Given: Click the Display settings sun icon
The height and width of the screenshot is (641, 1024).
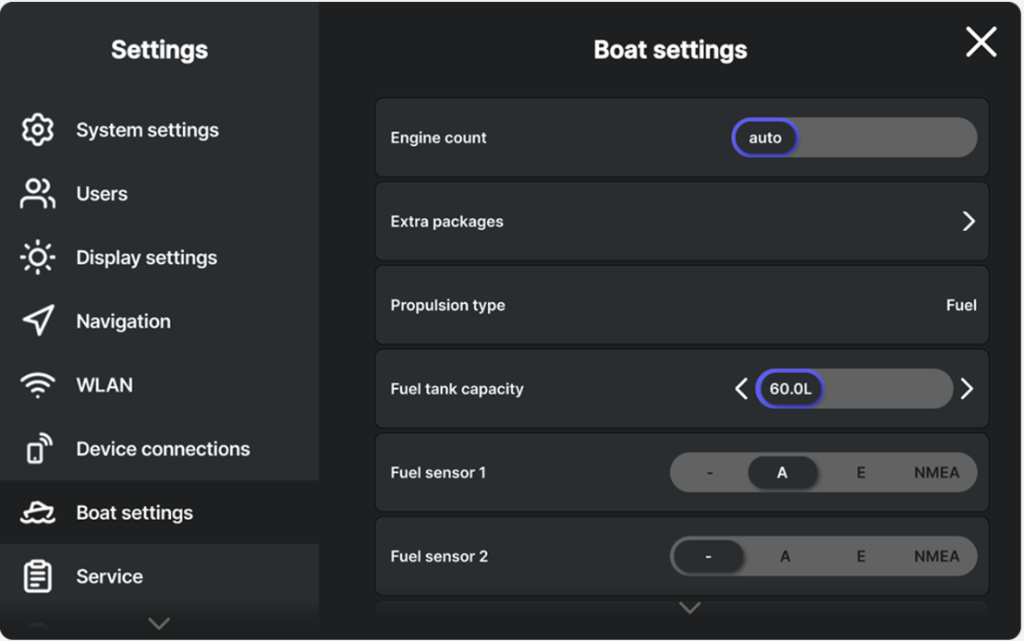Looking at the screenshot, I should tap(38, 258).
